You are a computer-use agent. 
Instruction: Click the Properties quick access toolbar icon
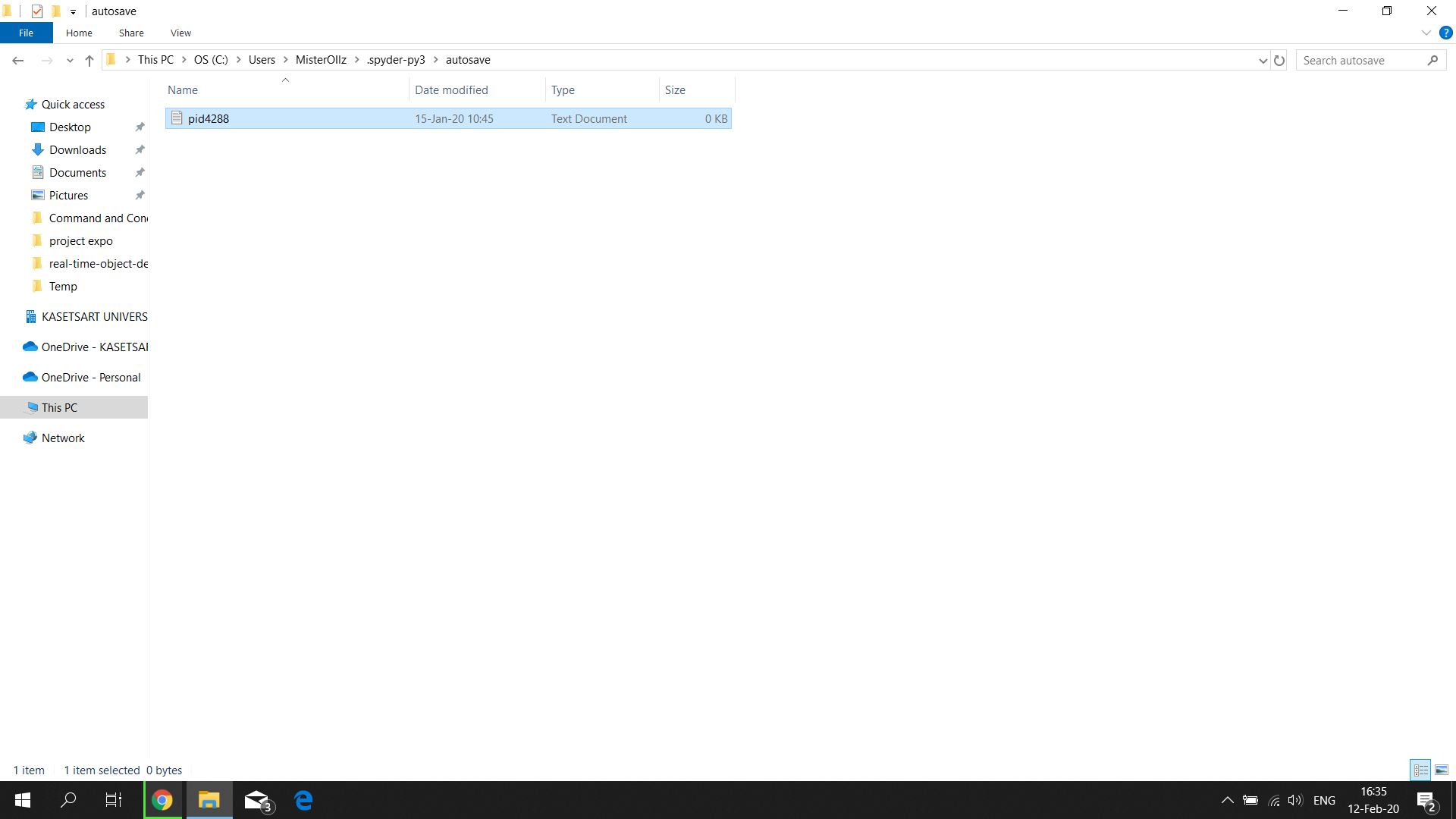[x=36, y=11]
